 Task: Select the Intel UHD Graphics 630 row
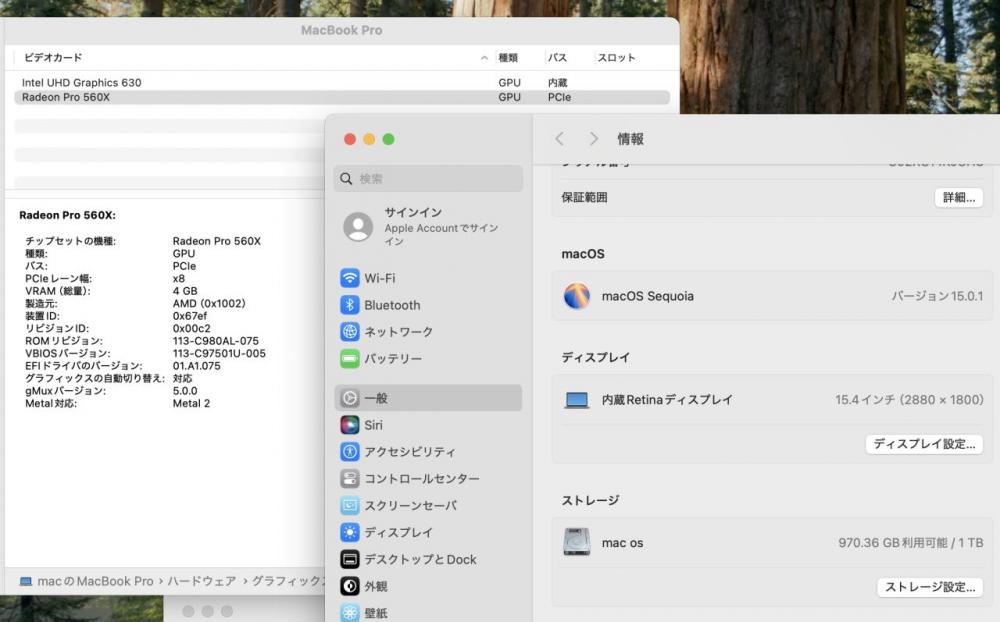click(x=342, y=82)
